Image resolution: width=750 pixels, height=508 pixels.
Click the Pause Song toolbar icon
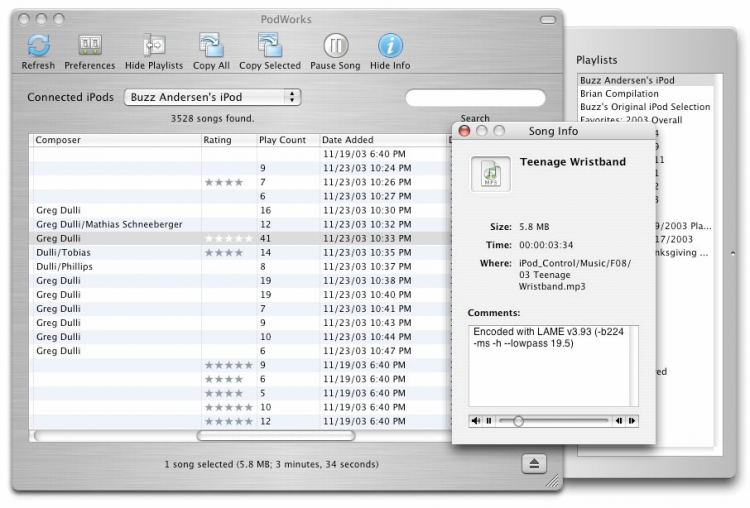point(335,45)
